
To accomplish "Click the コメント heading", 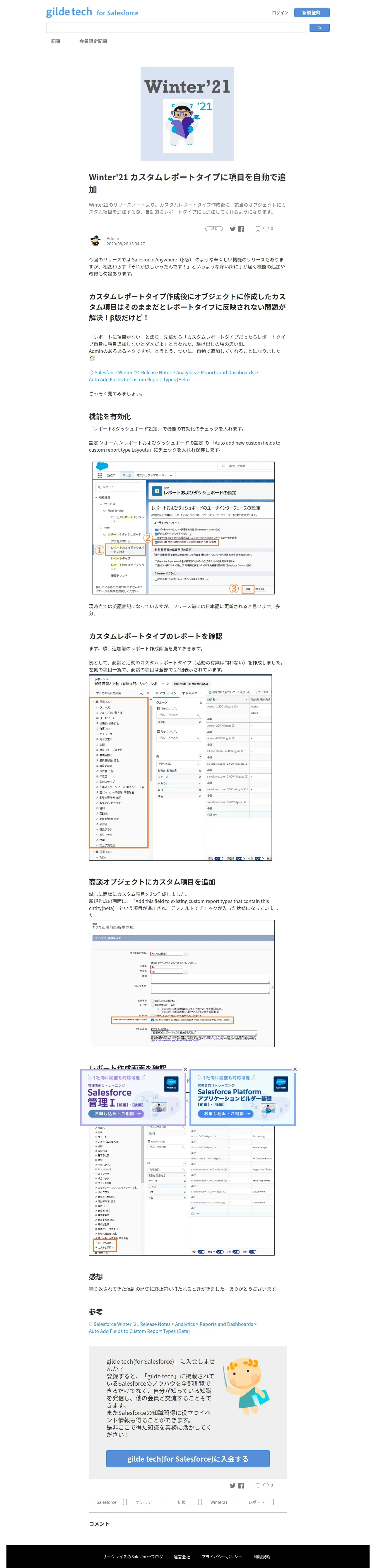I will [x=99, y=1523].
